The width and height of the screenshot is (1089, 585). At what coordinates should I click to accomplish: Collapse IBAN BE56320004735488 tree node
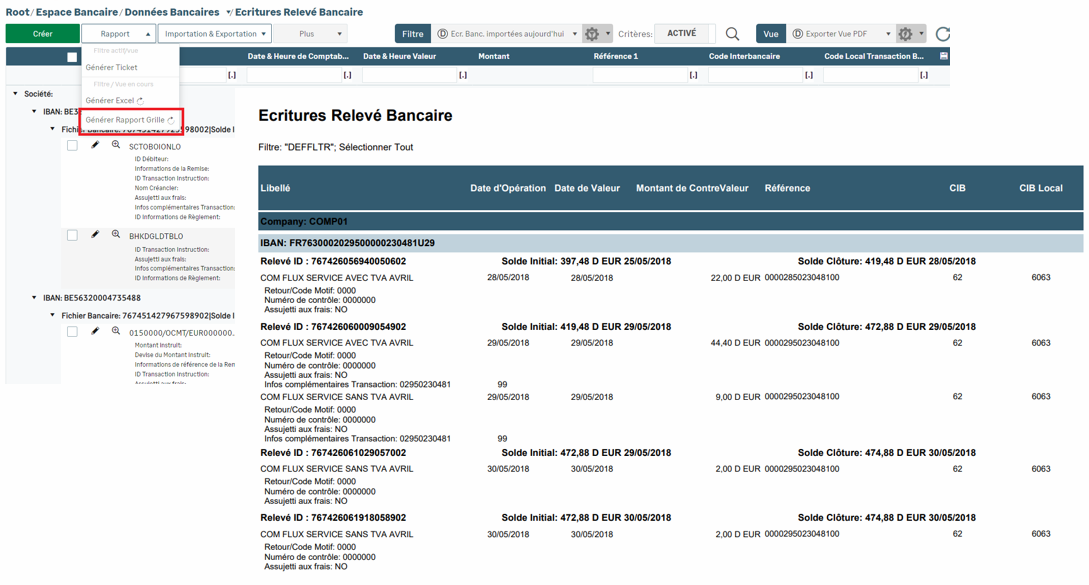point(34,298)
